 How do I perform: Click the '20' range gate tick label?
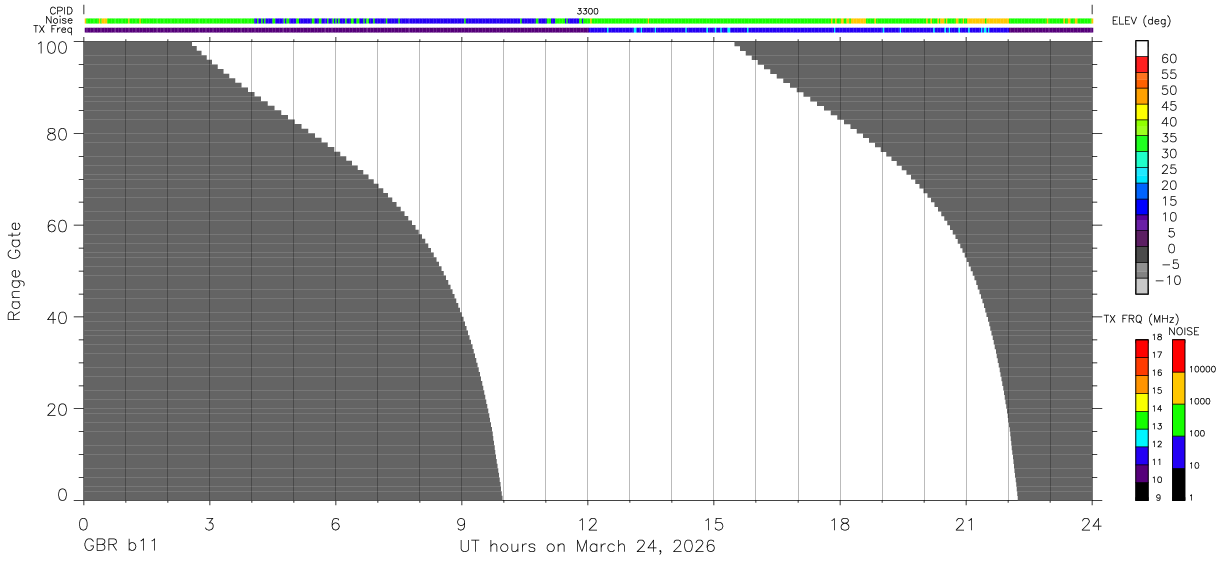57,409
